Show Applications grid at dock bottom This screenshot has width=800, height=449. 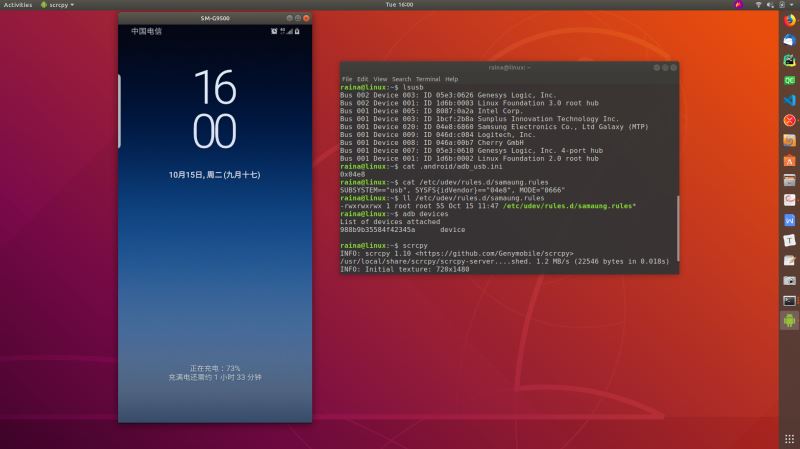[789, 438]
